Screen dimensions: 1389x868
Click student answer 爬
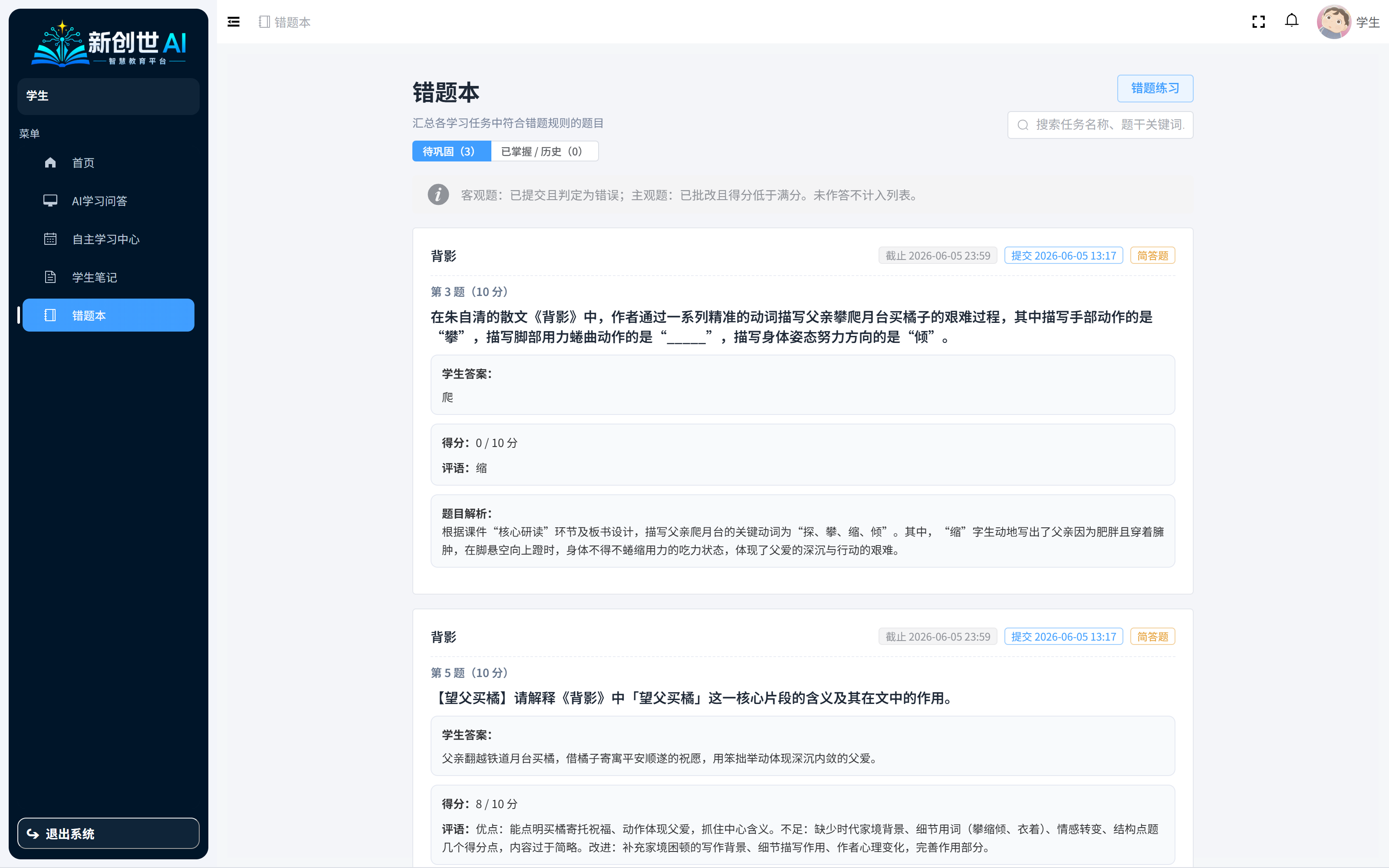click(448, 397)
